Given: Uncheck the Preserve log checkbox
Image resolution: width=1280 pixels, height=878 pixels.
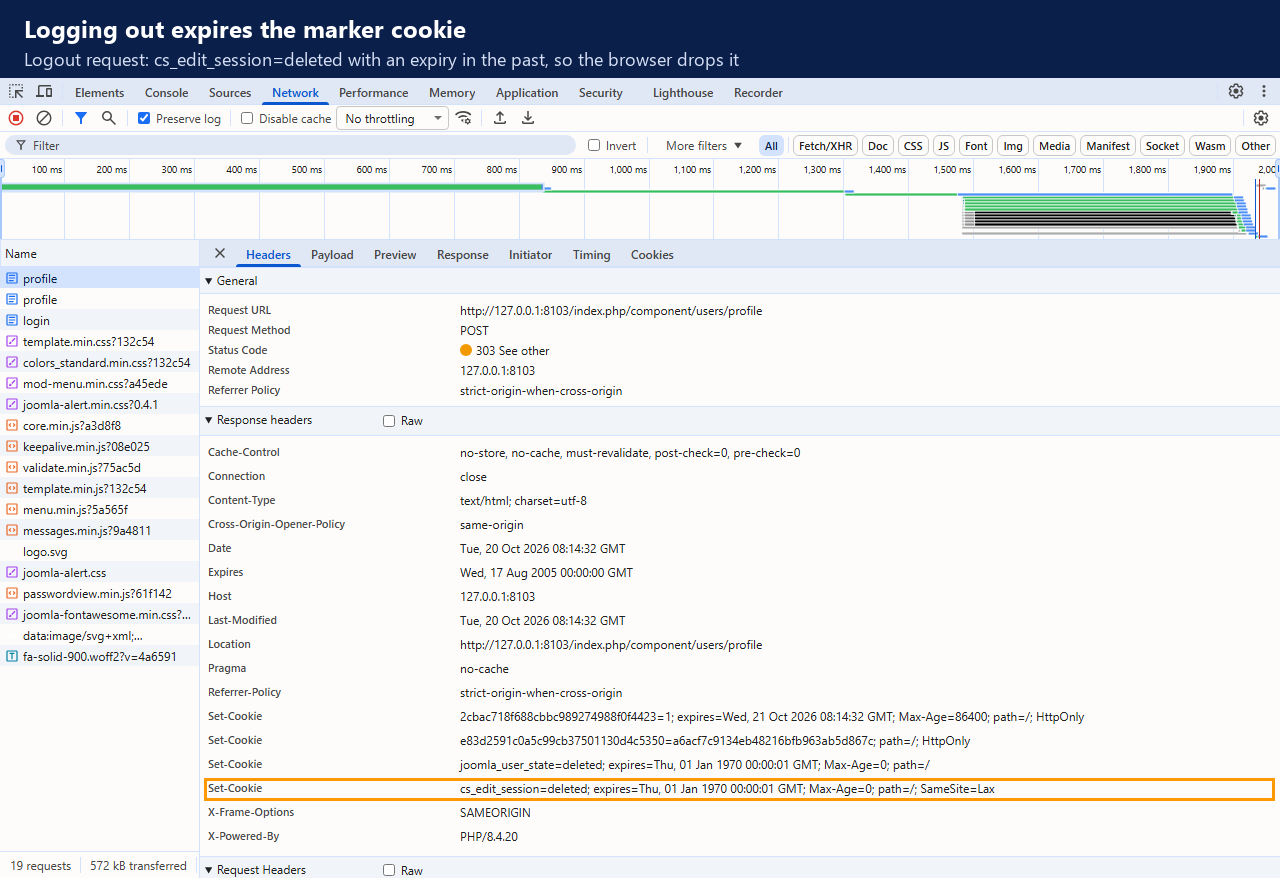Looking at the screenshot, I should tap(144, 118).
